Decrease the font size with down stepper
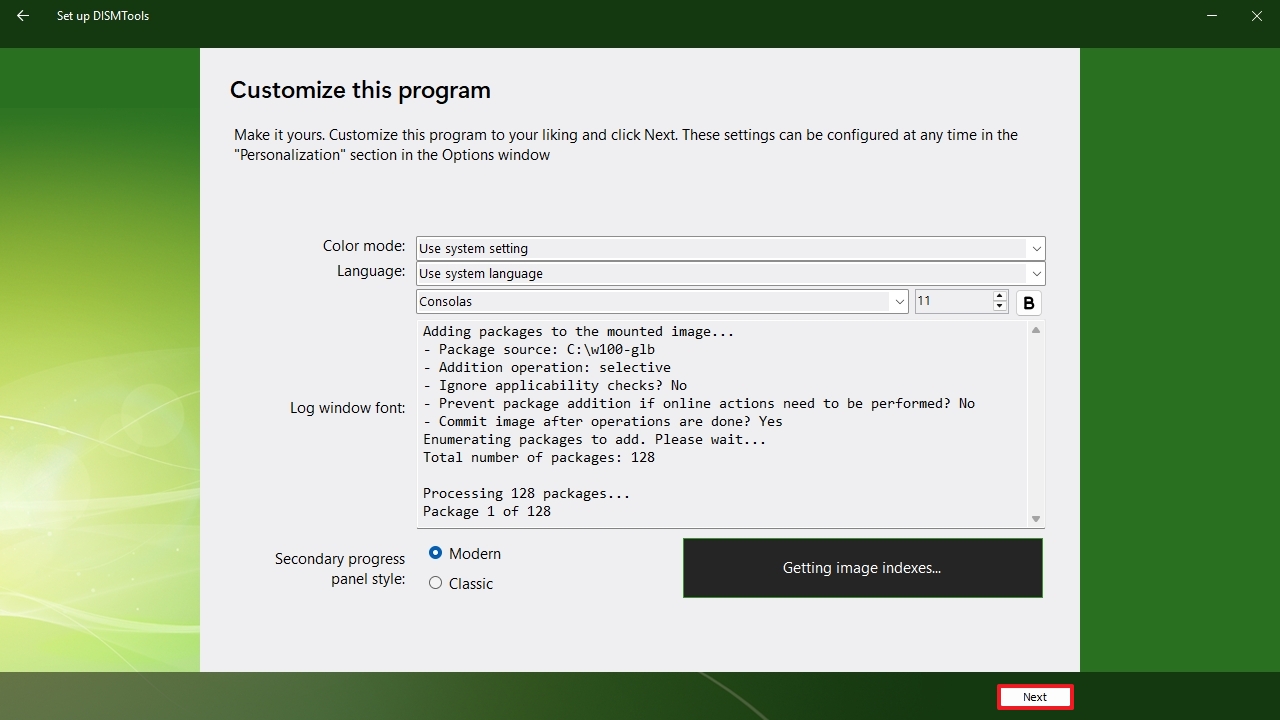This screenshot has height=720, width=1280. pyautogui.click(x=1000, y=306)
